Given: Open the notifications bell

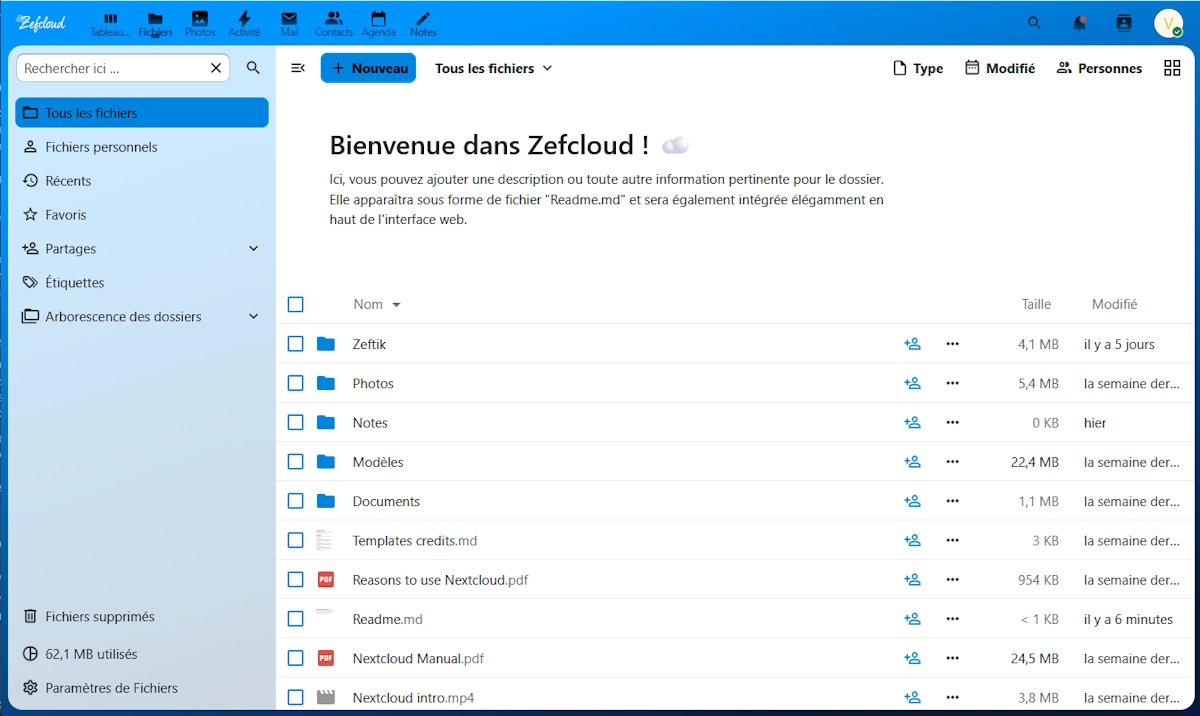Looking at the screenshot, I should click(x=1080, y=23).
